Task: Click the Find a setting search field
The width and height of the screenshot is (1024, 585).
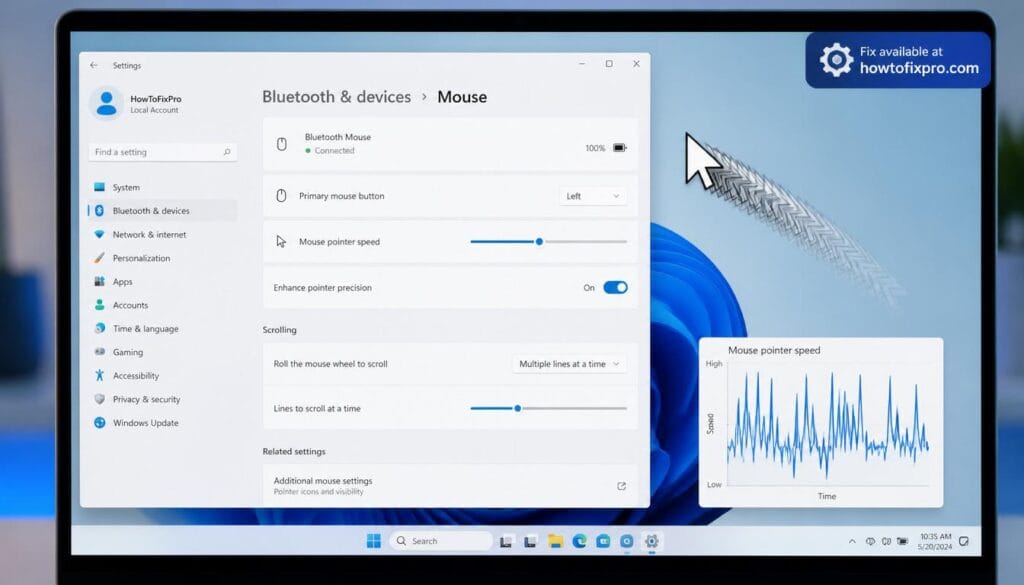Action: (162, 152)
